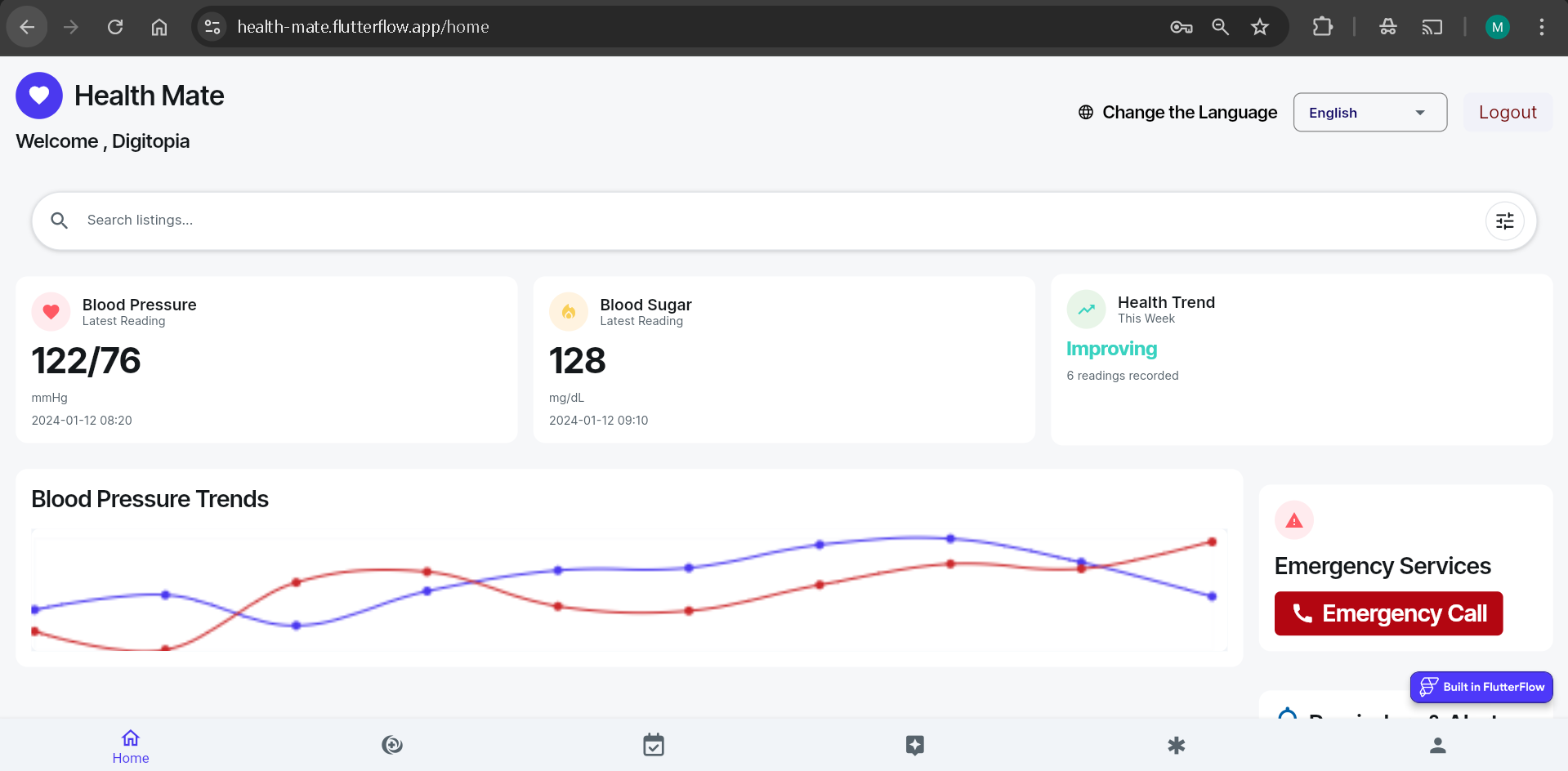Open the browser Extensions puzzle icon
Image resolution: width=1568 pixels, height=771 pixels.
click(1322, 27)
